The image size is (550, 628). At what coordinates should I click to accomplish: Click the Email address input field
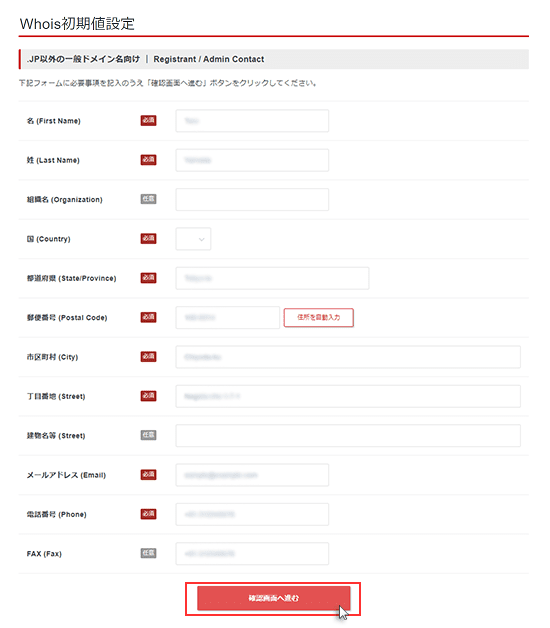[x=252, y=475]
